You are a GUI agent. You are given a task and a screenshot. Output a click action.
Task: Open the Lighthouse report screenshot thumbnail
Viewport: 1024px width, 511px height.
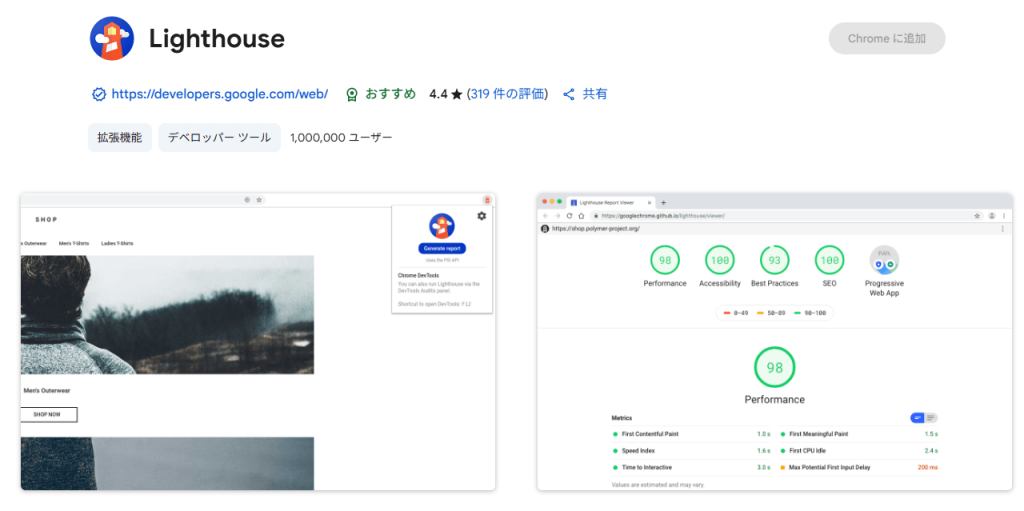(775, 342)
